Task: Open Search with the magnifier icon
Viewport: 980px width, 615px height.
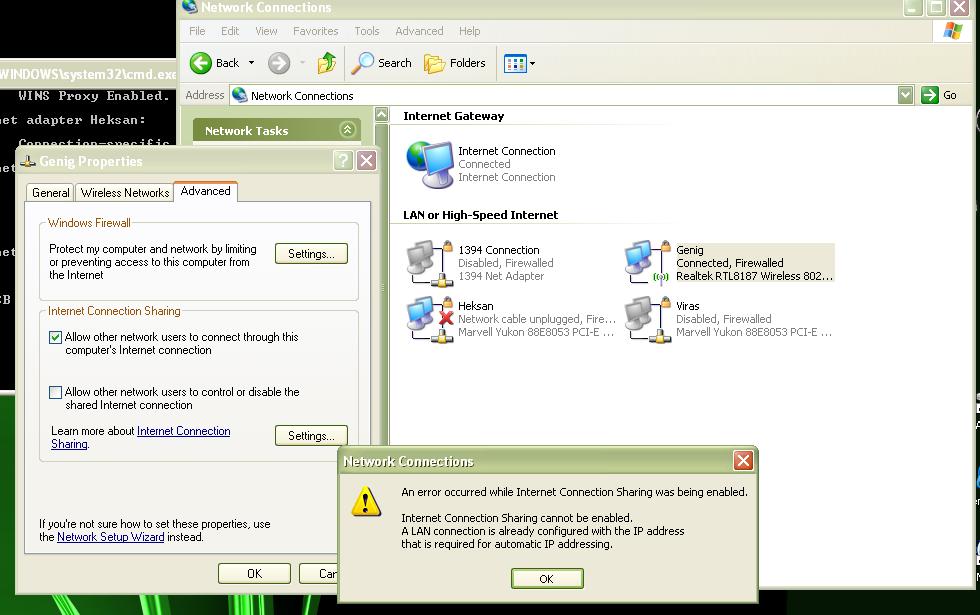Action: click(362, 63)
